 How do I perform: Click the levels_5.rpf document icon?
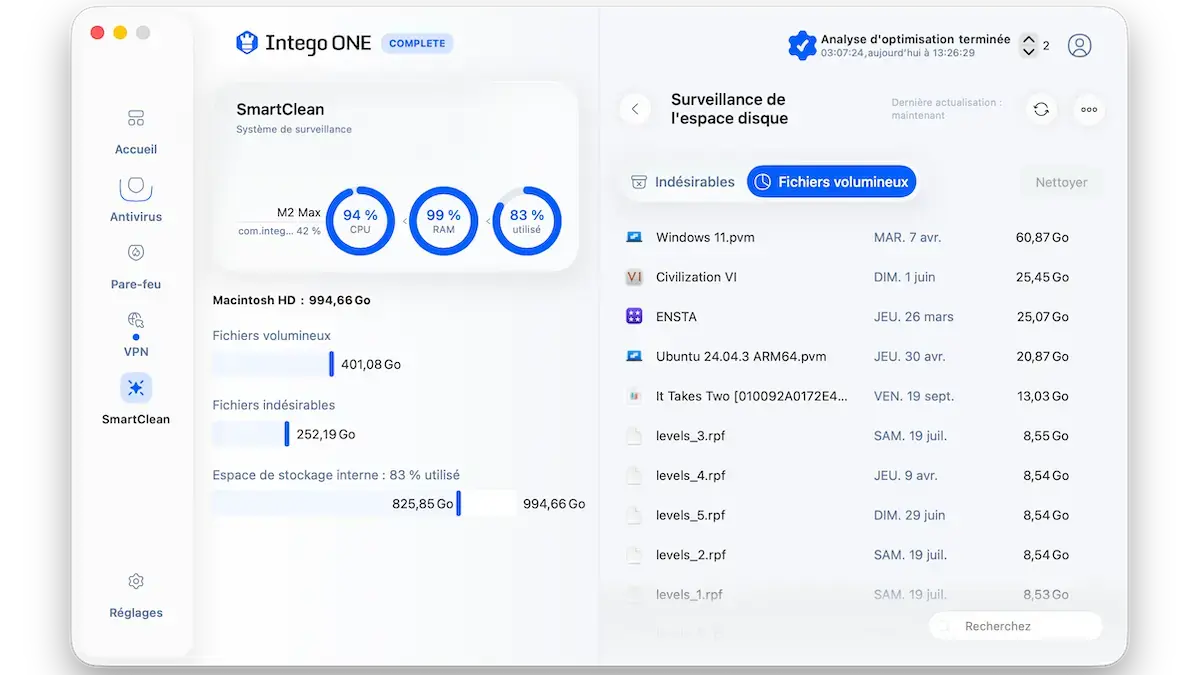[x=633, y=515]
